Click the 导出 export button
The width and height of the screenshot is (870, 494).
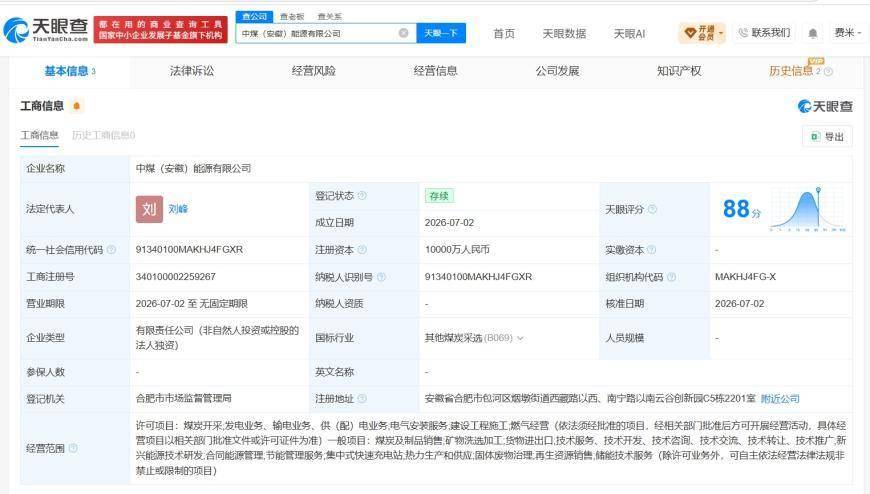tap(827, 137)
